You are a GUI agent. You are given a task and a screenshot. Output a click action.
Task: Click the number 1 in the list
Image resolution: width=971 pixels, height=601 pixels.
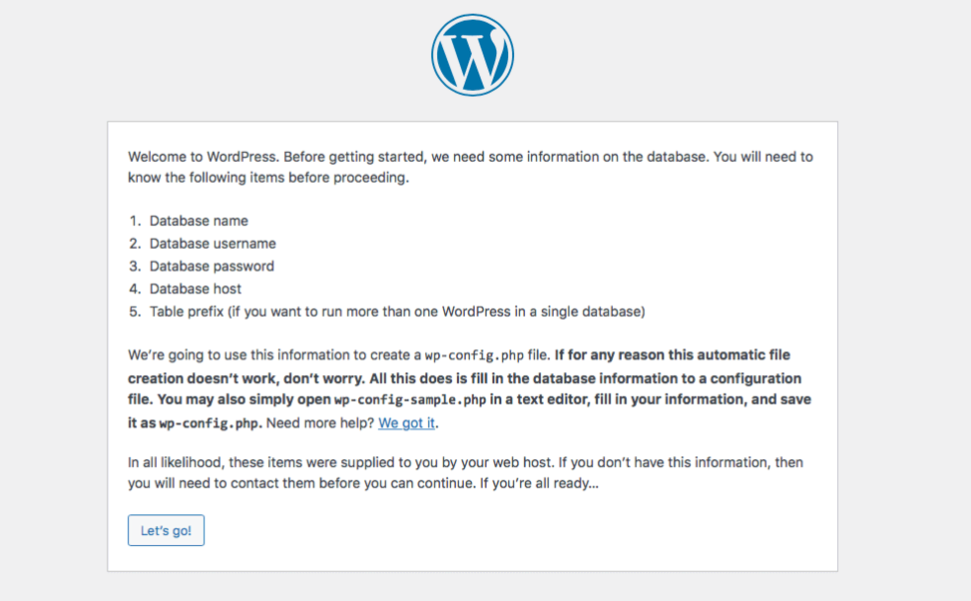[x=135, y=221]
